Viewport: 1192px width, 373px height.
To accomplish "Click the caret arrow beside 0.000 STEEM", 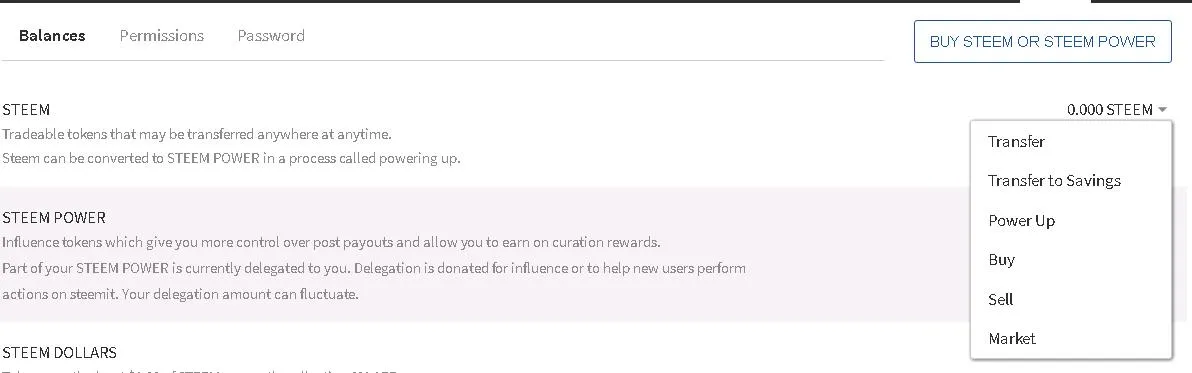I will (1162, 110).
